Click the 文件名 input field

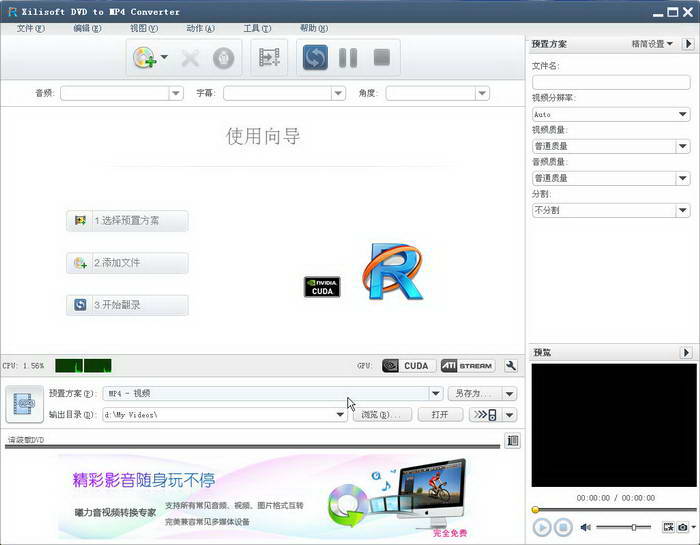click(611, 82)
